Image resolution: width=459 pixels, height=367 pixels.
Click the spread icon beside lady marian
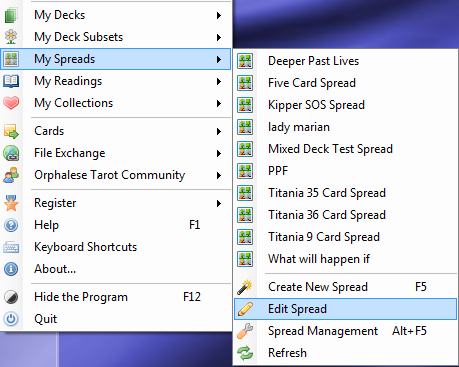245,127
